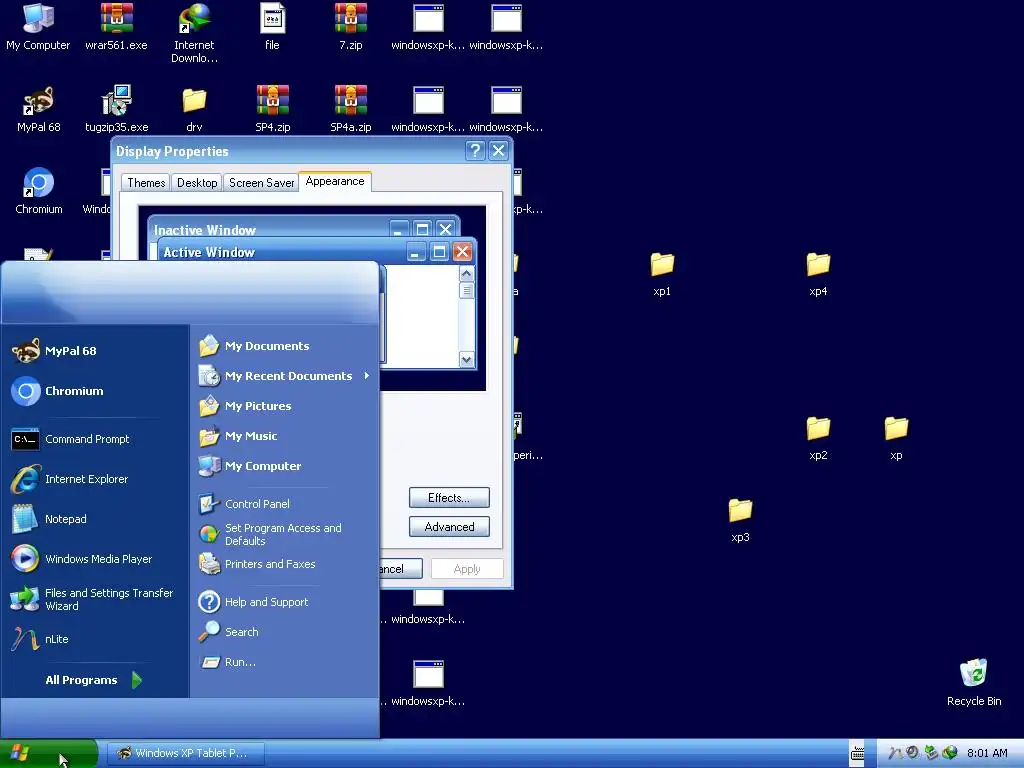Open MyPal 68 desktop shortcut
This screenshot has width=1024, height=768.
[38, 109]
